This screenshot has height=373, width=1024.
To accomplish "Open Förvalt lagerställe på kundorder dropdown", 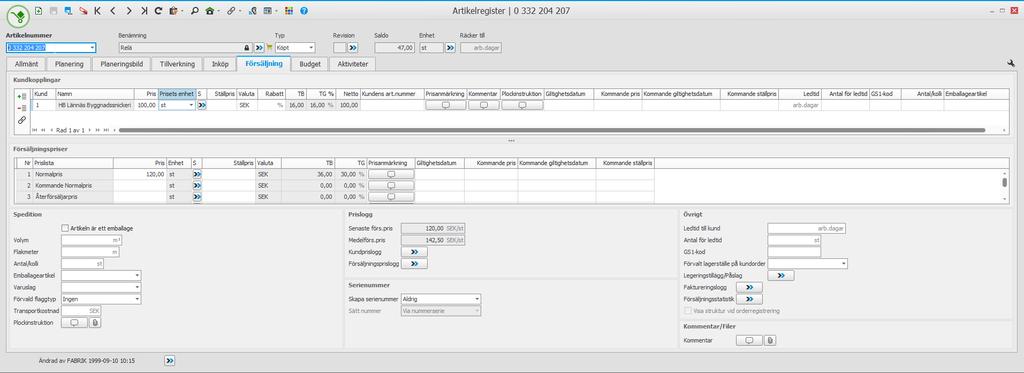I will (844, 263).
